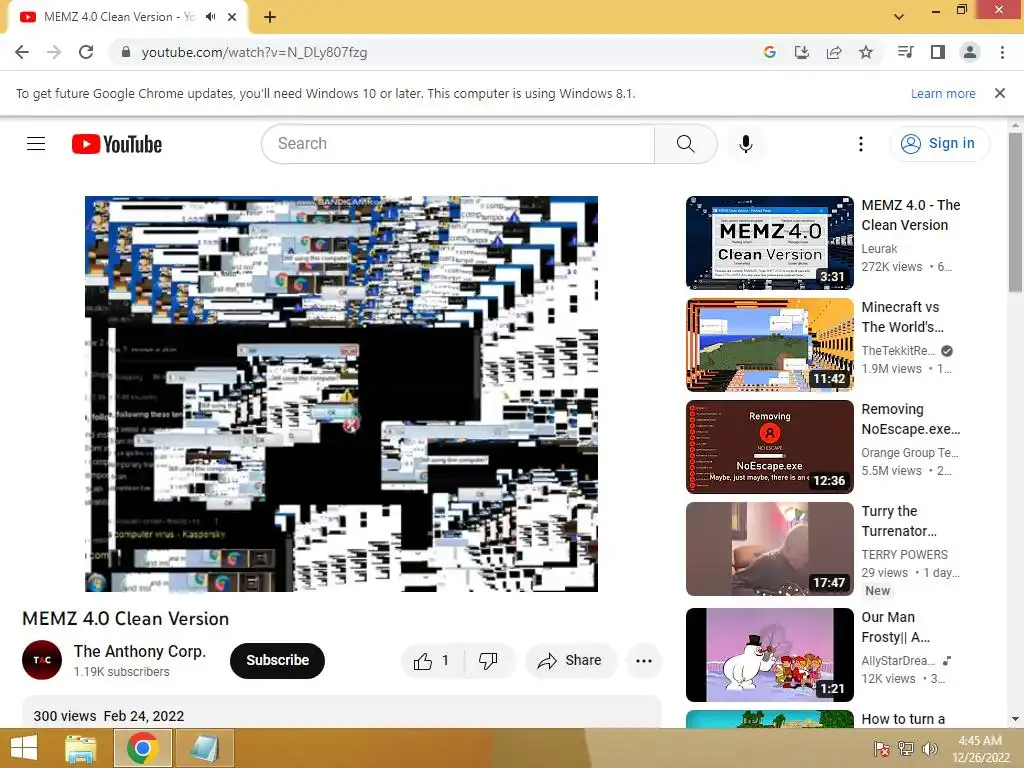Expand the description box with 300 views
The image size is (1024, 768).
coord(342,712)
